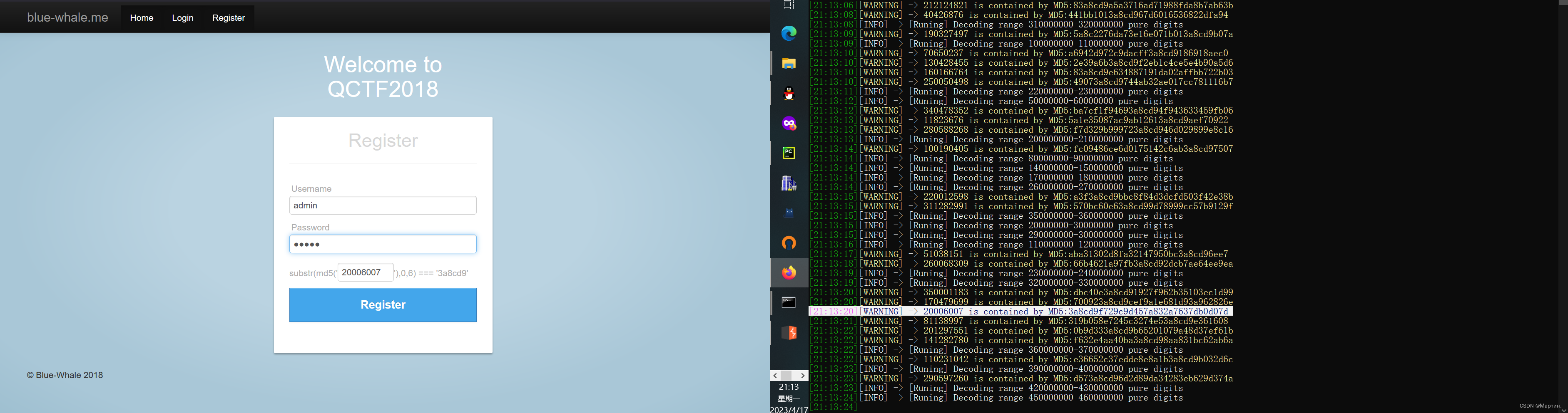Focus the Username field containing admin

point(383,205)
